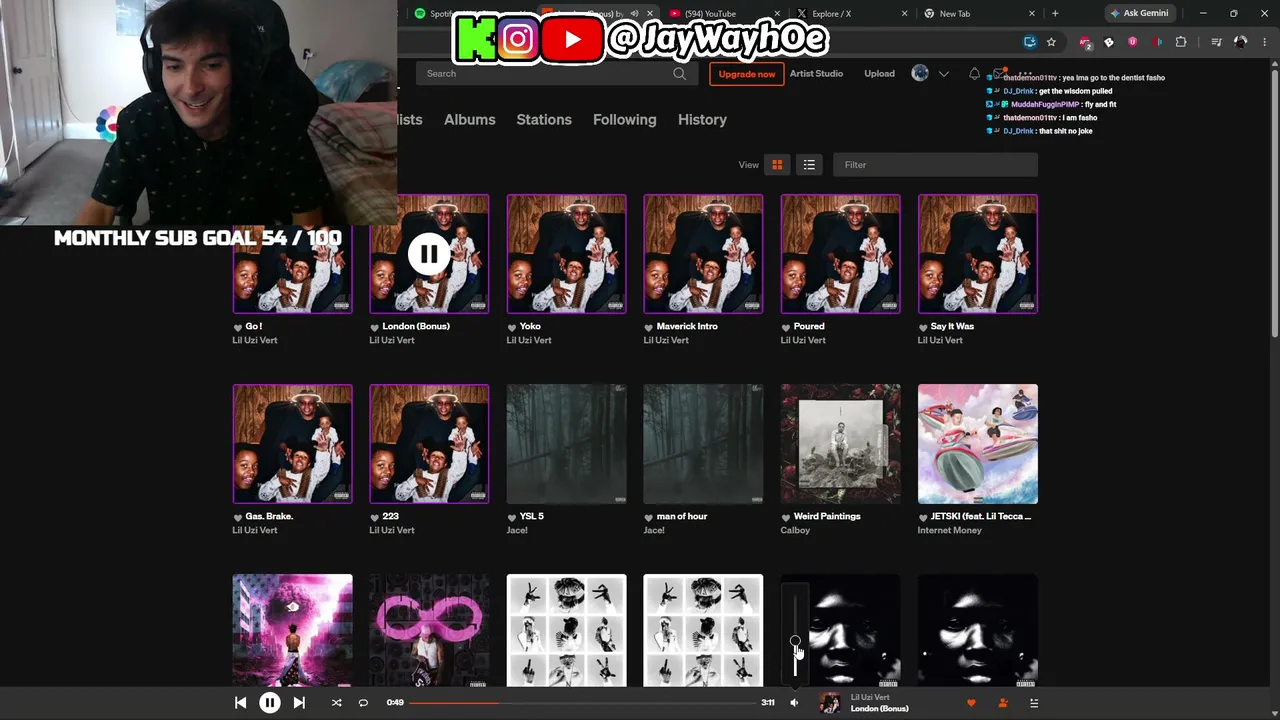
Task: Toggle the heart next to Poured
Action: [786, 327]
